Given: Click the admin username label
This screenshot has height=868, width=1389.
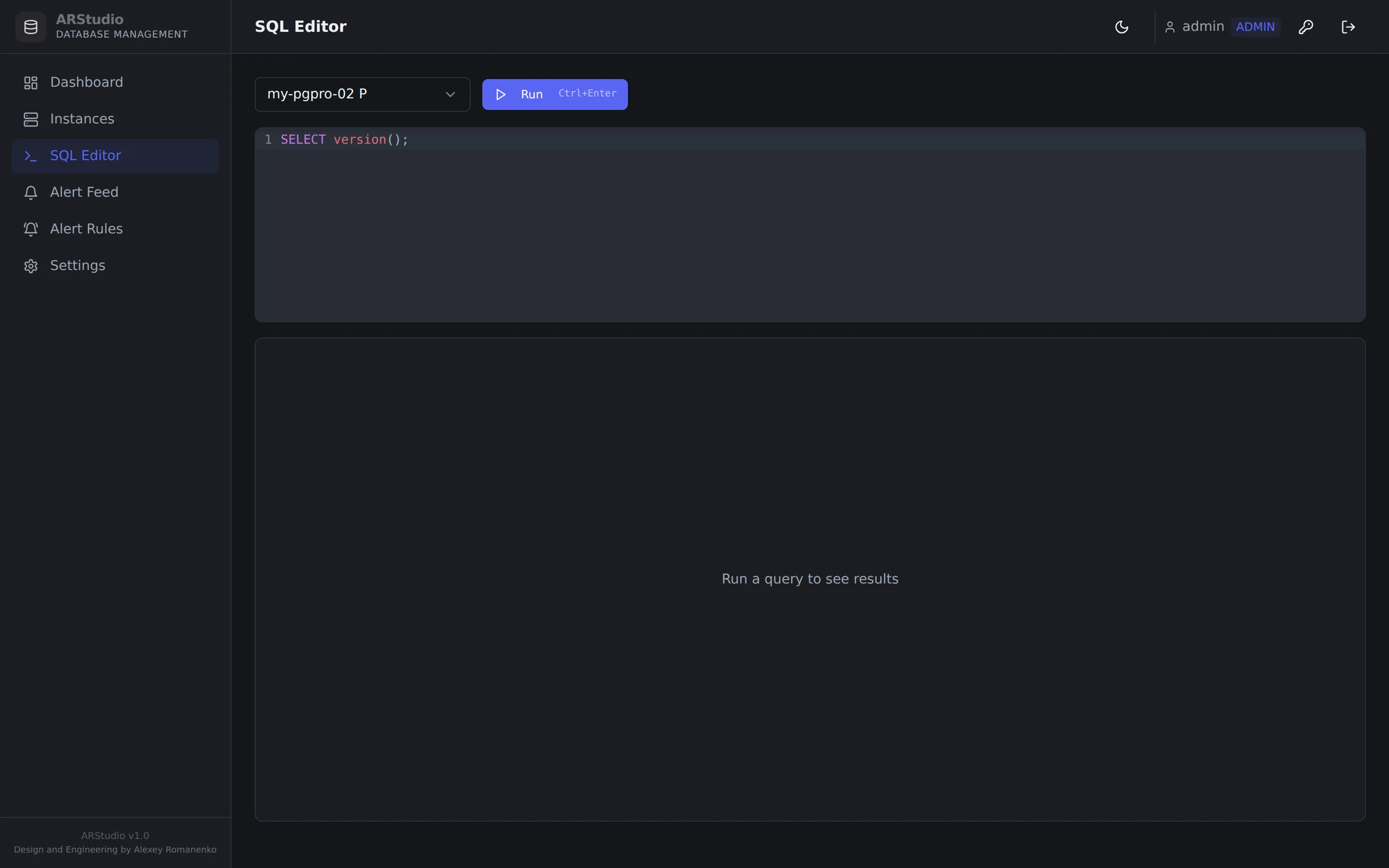Looking at the screenshot, I should 1203,27.
